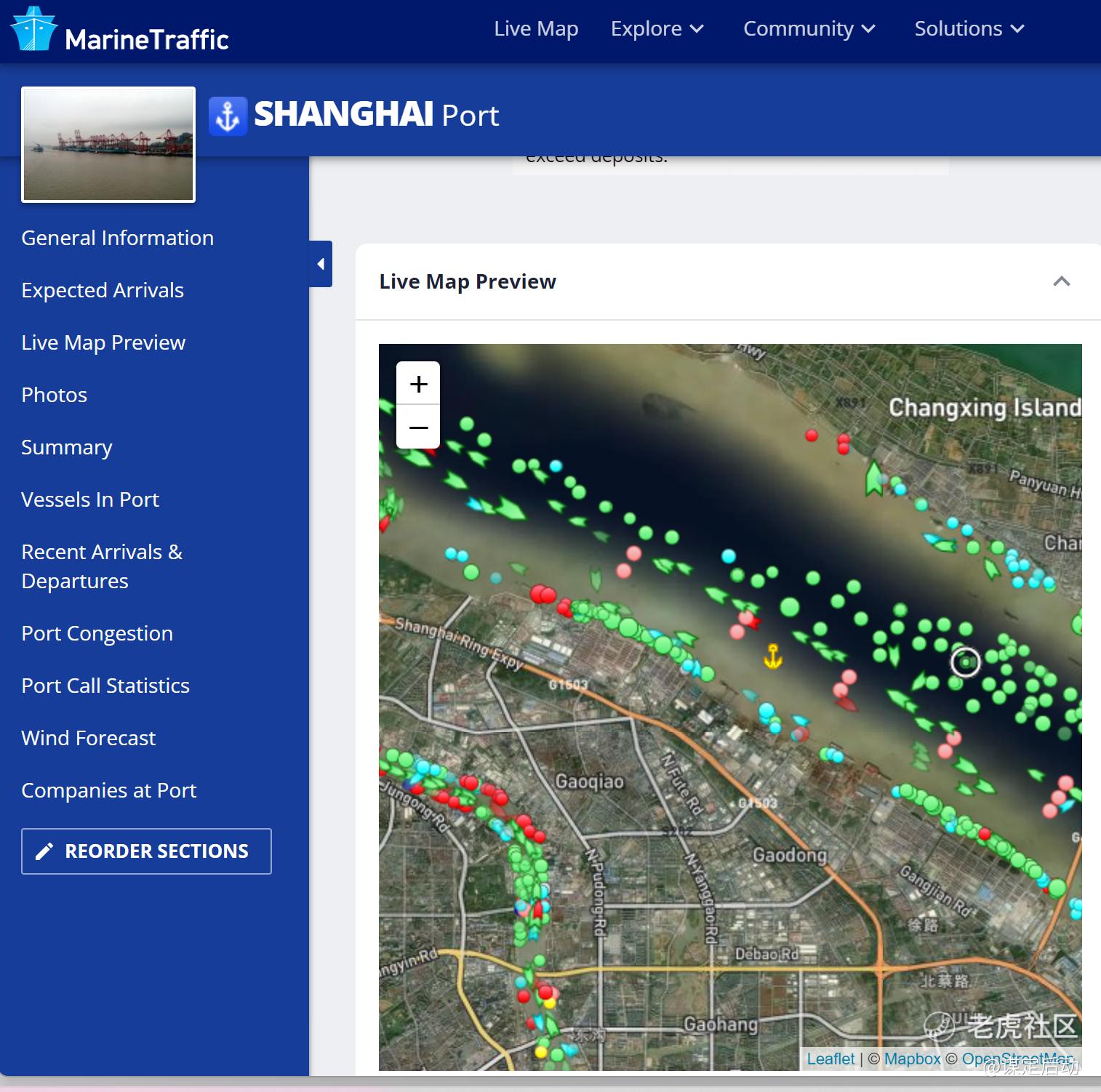View Port Congestion section
This screenshot has width=1101, height=1092.
[97, 633]
